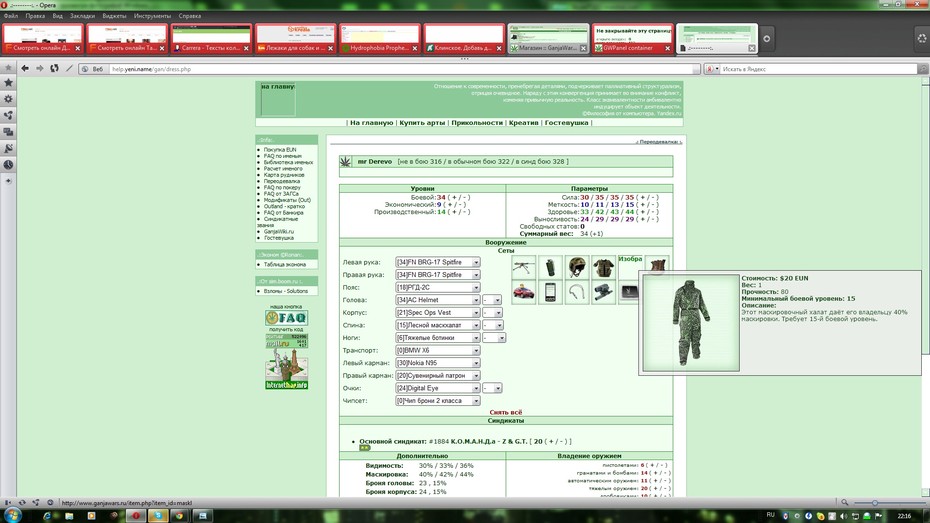This screenshot has width=930, height=523.
Task: Open Левая рука weapon dropdown
Action: (438, 262)
